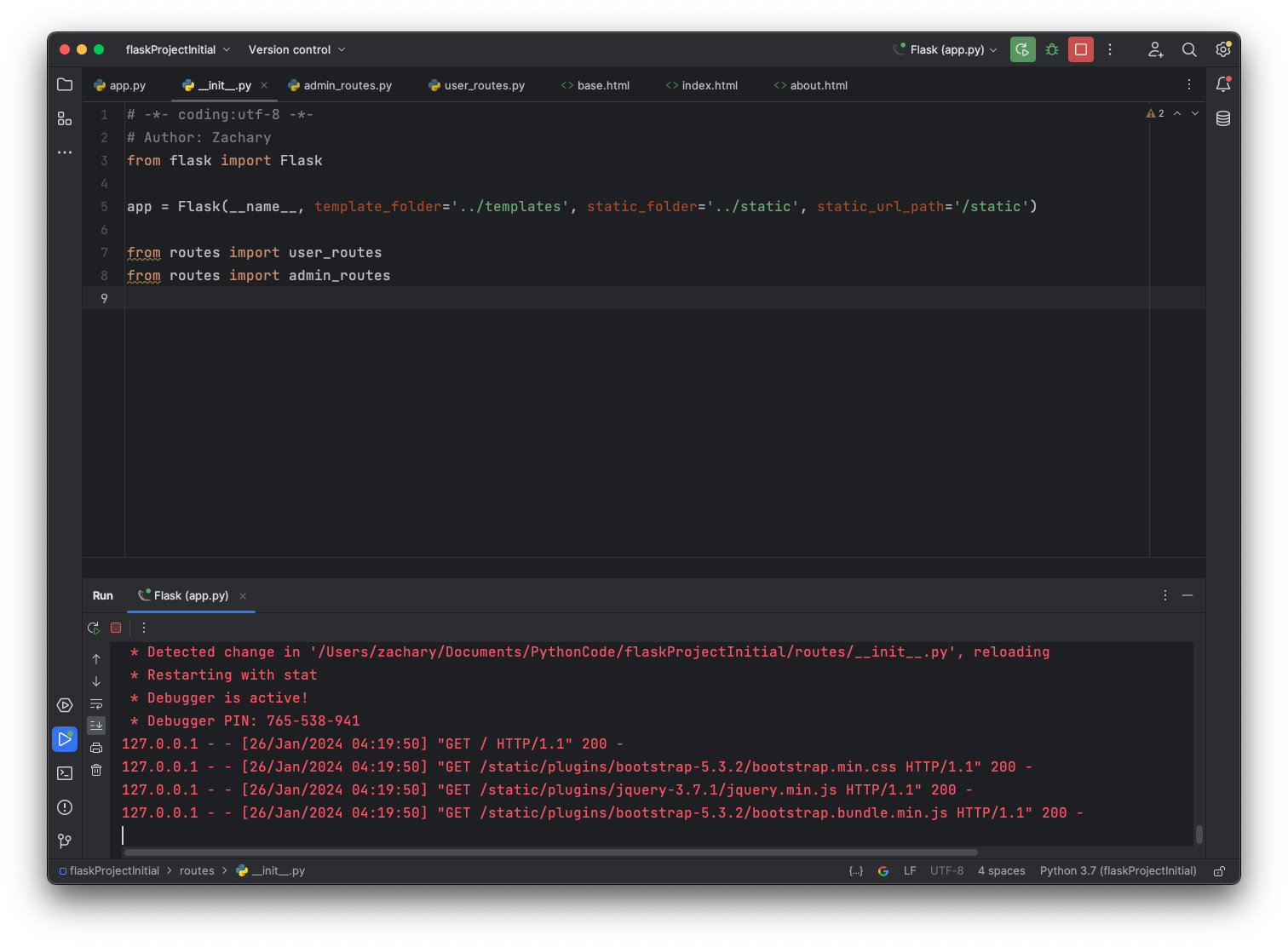Rerun the Flask app from the top toolbar
Screen dimensions: 1288x947
pos(1022,49)
